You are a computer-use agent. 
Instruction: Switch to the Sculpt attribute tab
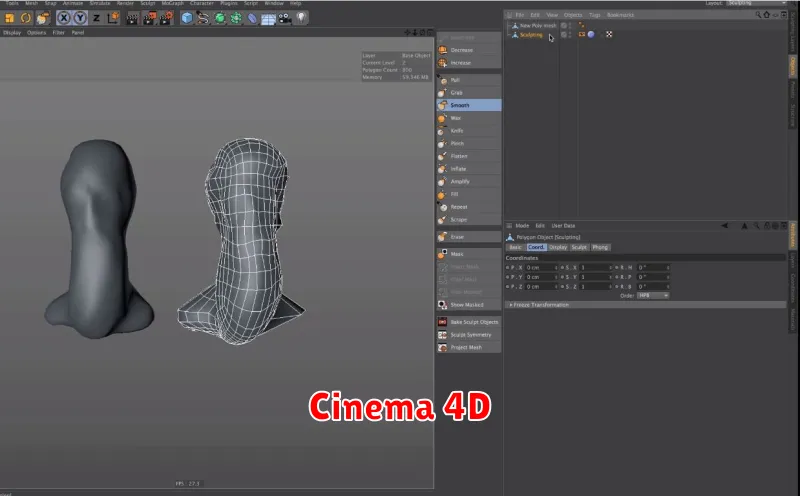pos(579,247)
